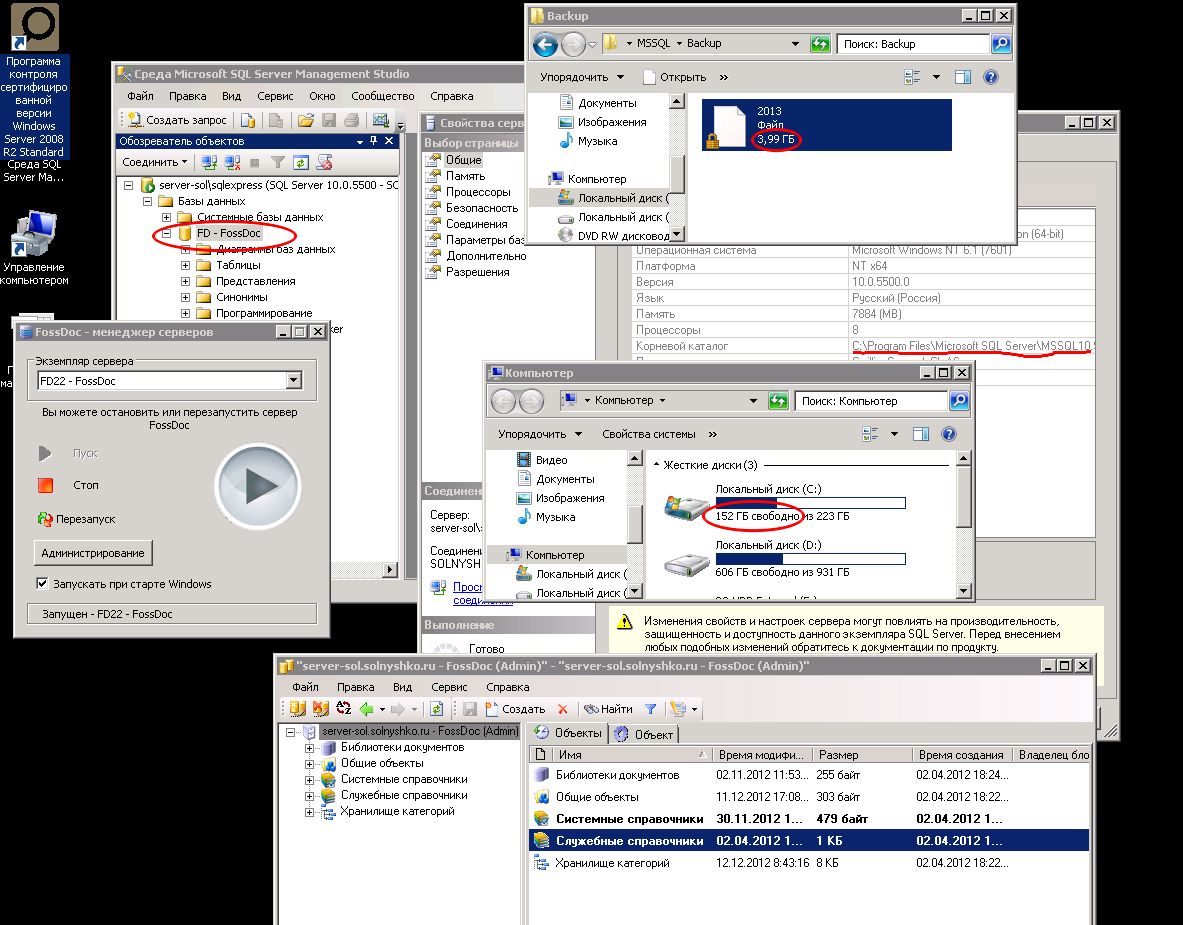This screenshot has height=925, width=1183.
Task: Expand the Системные базы данных folder
Action: click(x=166, y=217)
